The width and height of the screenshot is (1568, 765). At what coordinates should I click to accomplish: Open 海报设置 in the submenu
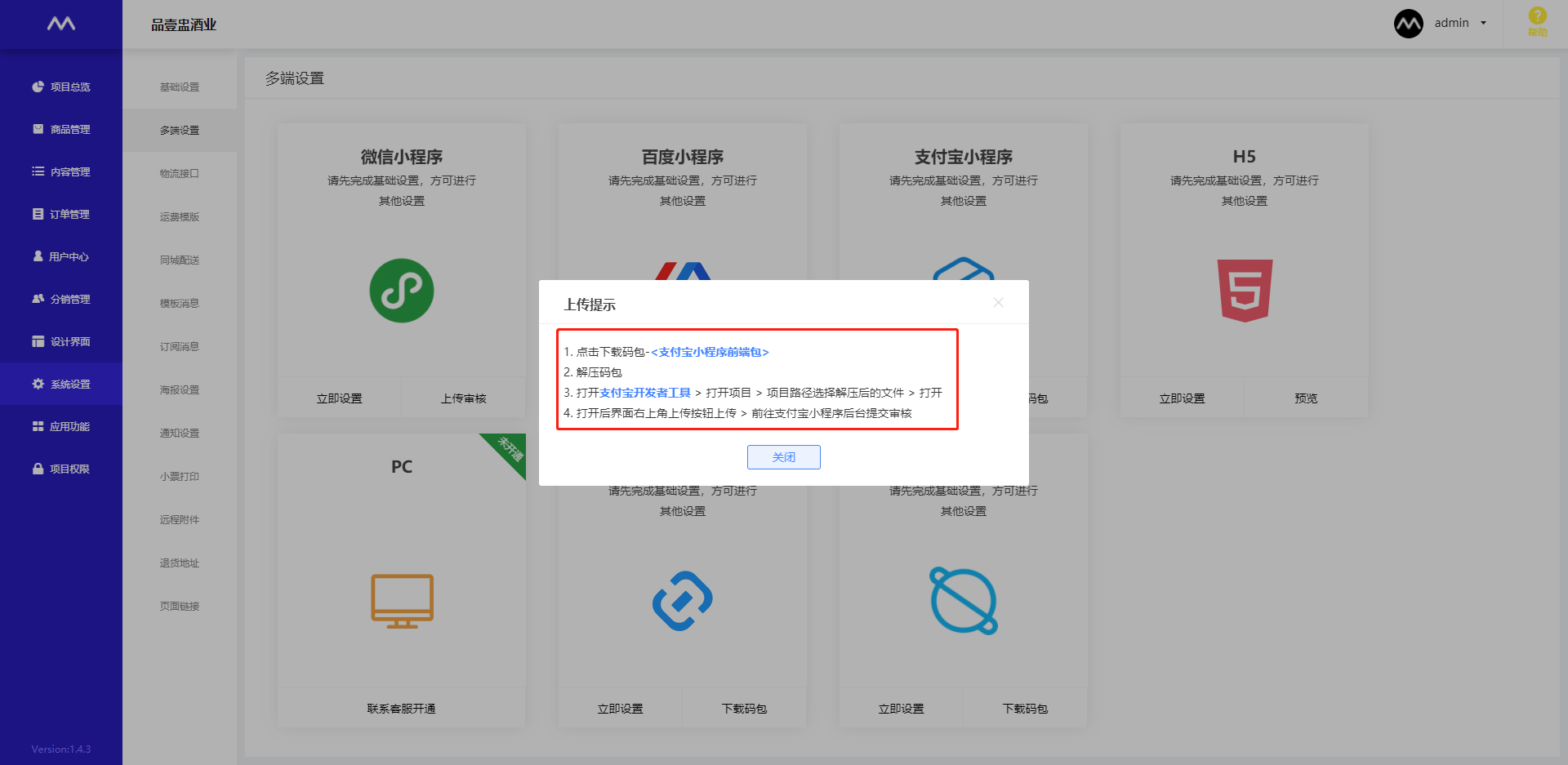pos(180,390)
